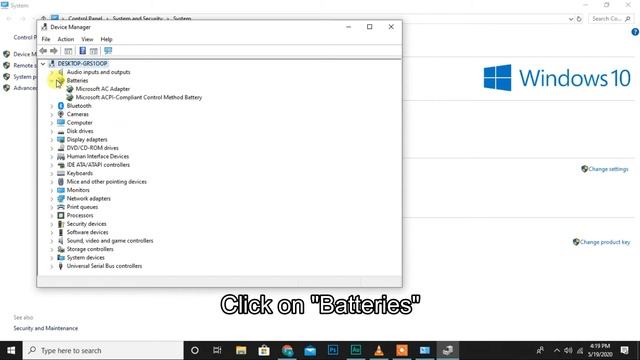Screen dimensions: 640x360
Task: Collapse the DESKTOP-GRS1OOP root node
Action: click(x=43, y=64)
